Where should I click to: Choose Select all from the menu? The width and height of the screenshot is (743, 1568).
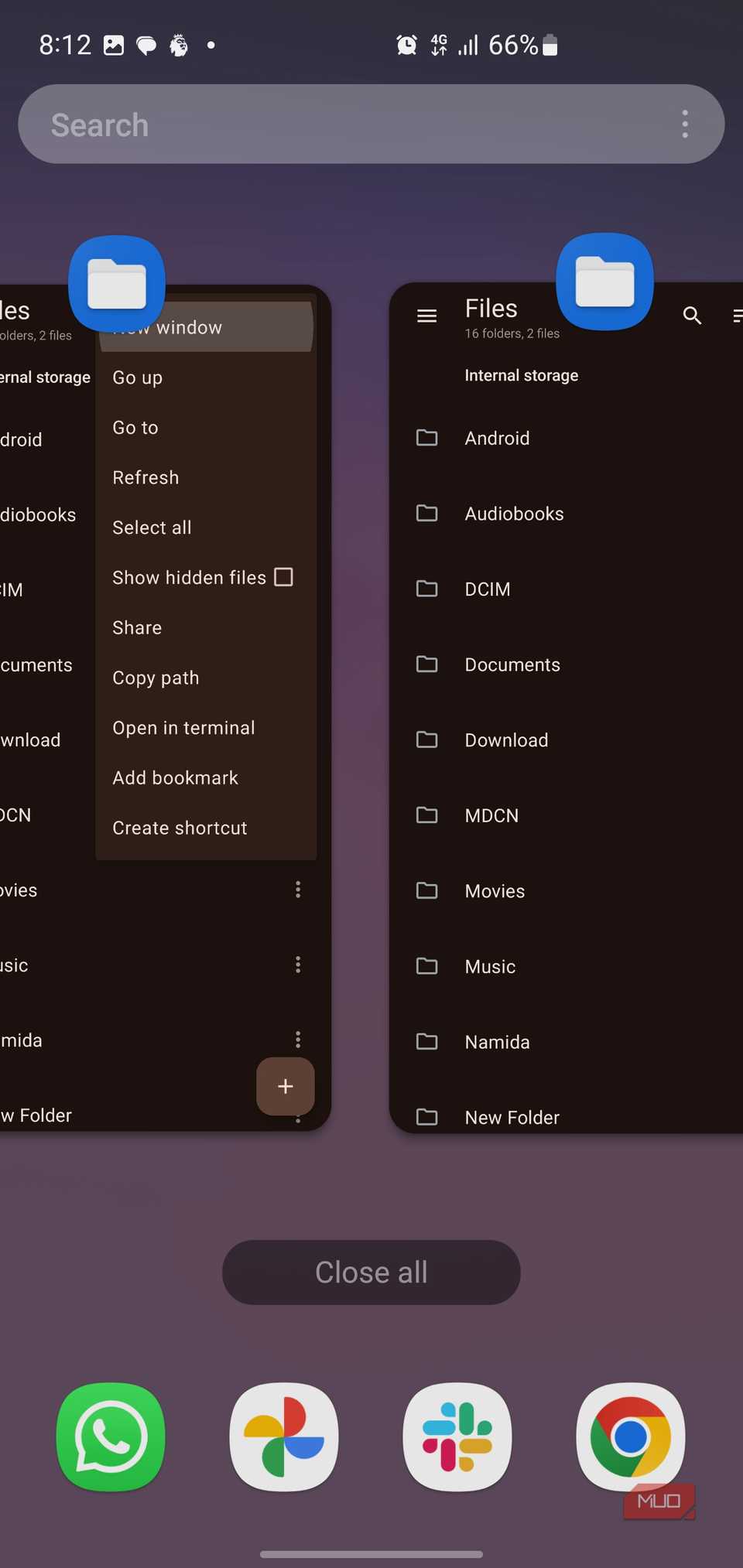pyautogui.click(x=206, y=528)
